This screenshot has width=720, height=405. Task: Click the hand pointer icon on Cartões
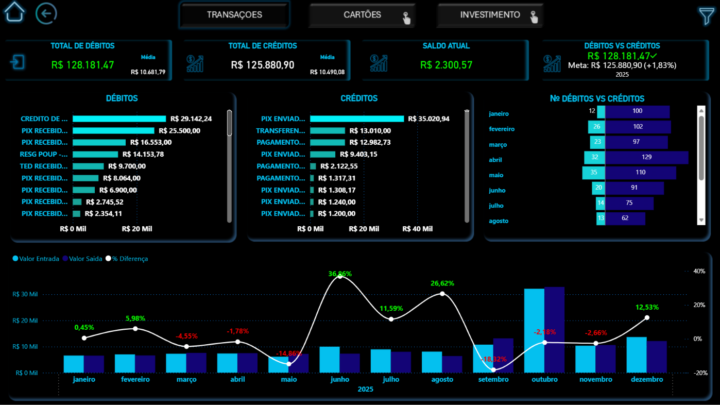[x=406, y=18]
